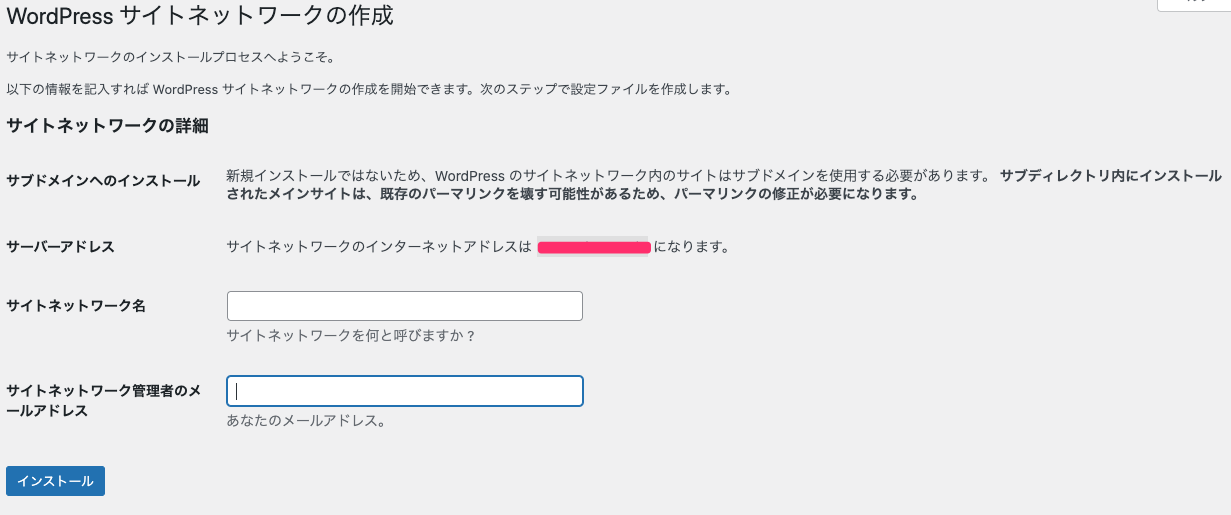Open the partially visible top-right help tab

1194,4
